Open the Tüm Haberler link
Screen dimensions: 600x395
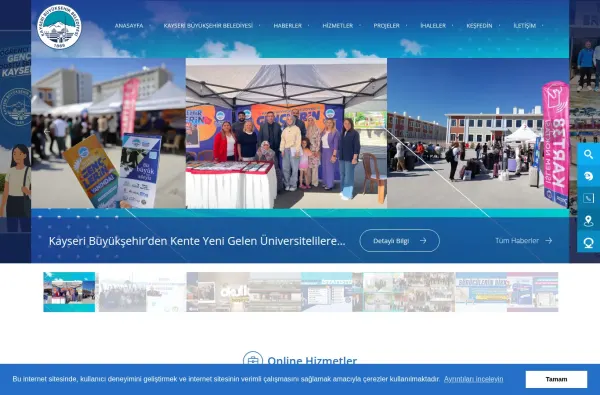click(523, 240)
